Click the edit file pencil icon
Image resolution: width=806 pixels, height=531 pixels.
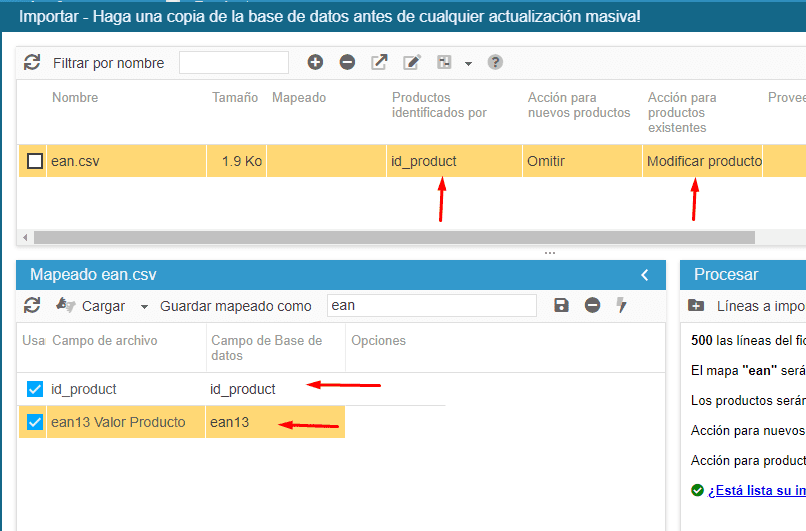click(x=411, y=62)
